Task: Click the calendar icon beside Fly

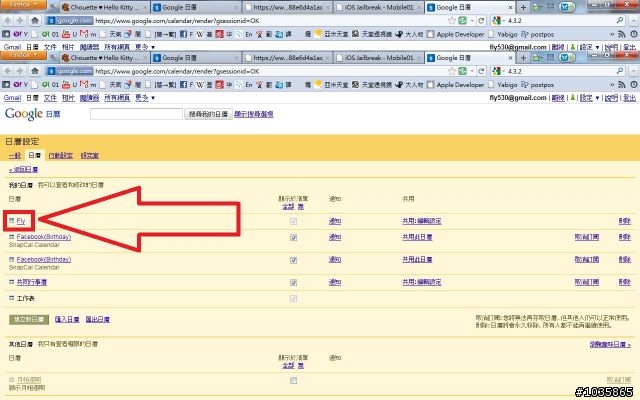Action: click(x=11, y=221)
